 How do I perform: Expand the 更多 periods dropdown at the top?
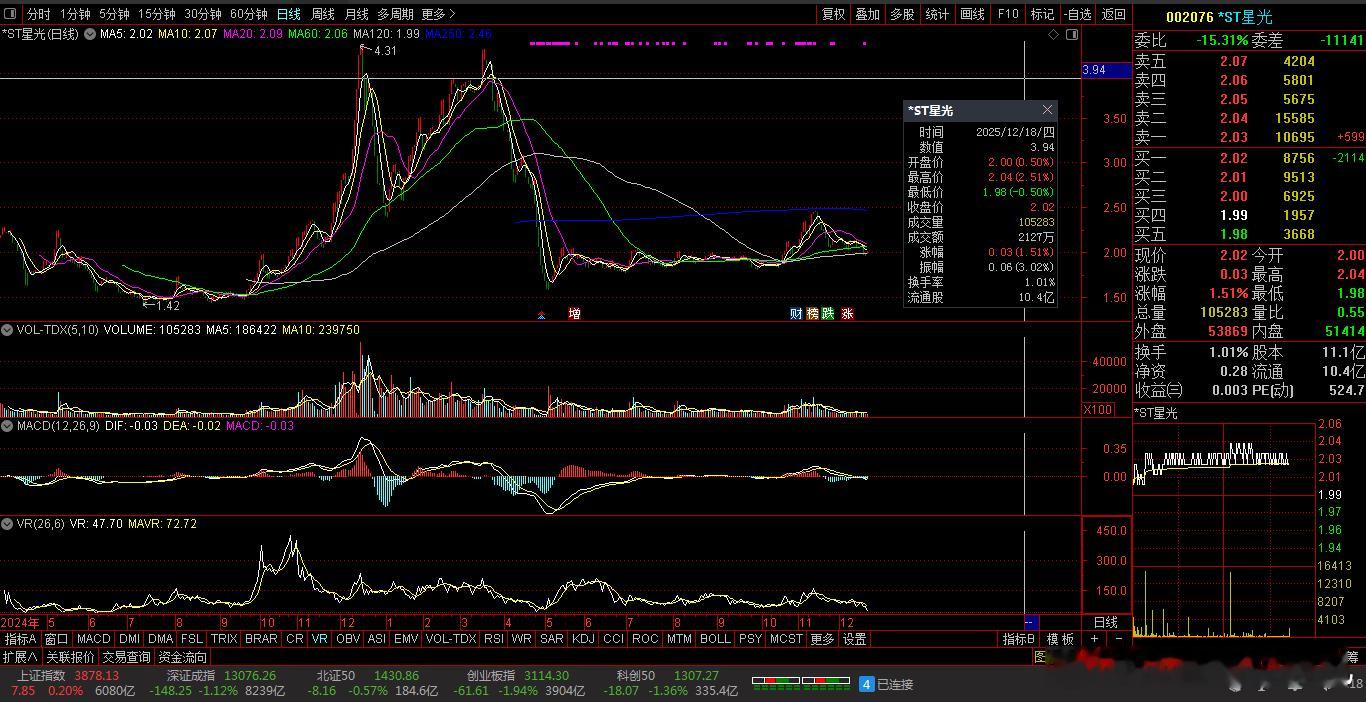pos(438,14)
